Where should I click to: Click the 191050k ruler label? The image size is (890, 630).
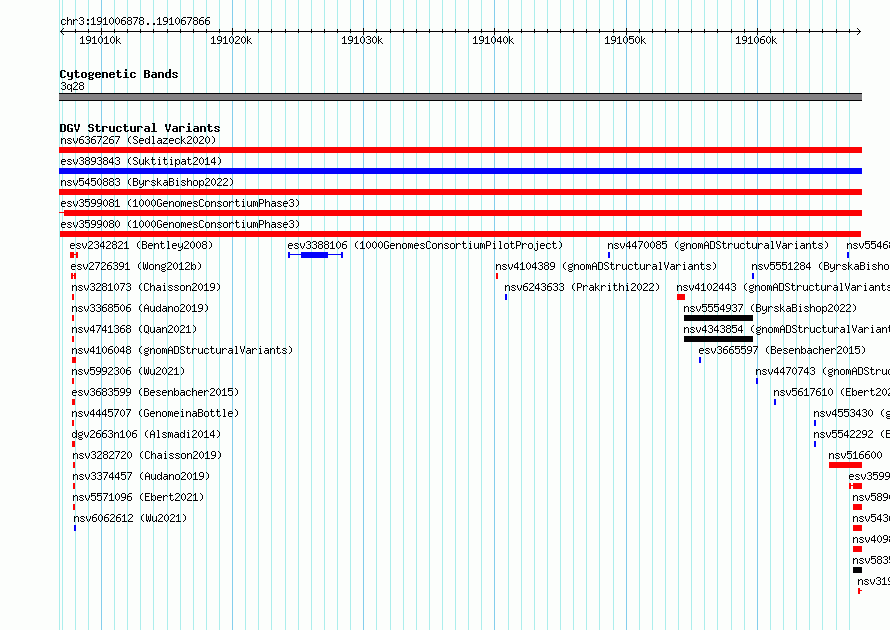pos(625,40)
